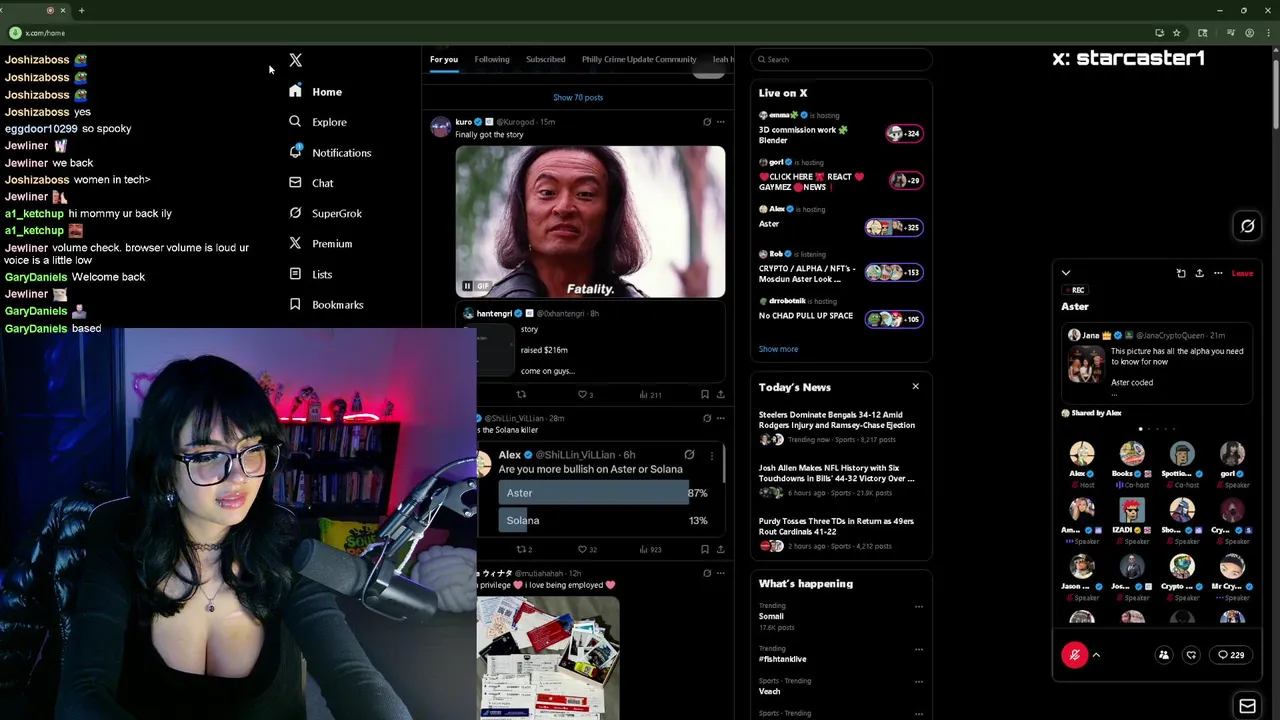Open Notifications bell in the sidebar
1280x720 pixels.
(295, 152)
